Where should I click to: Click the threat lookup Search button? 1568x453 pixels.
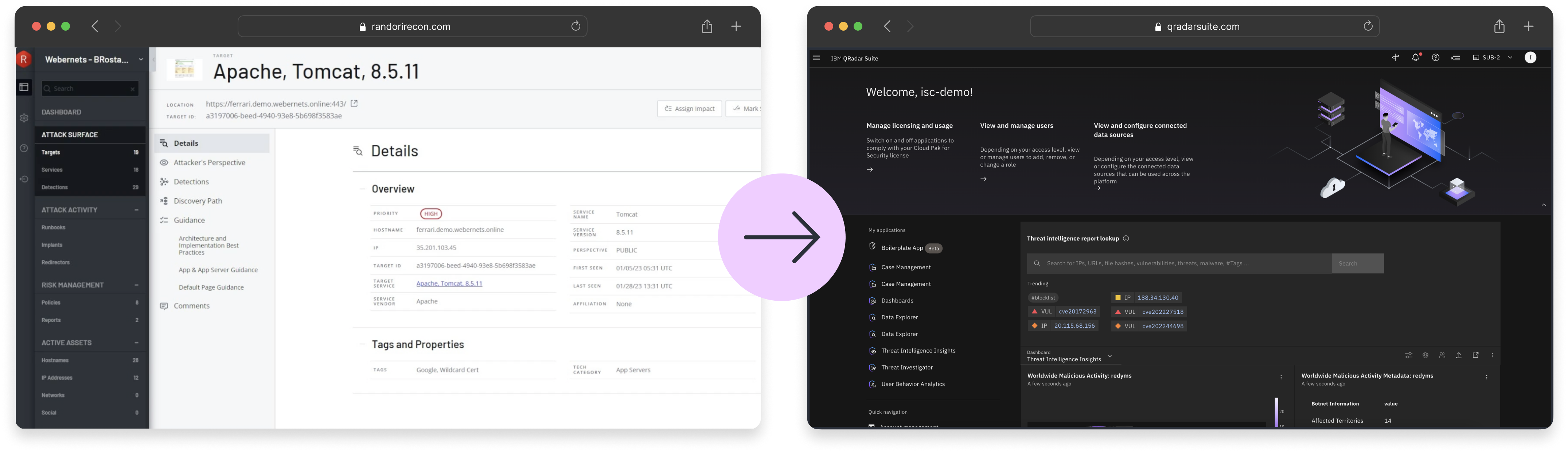click(1357, 263)
